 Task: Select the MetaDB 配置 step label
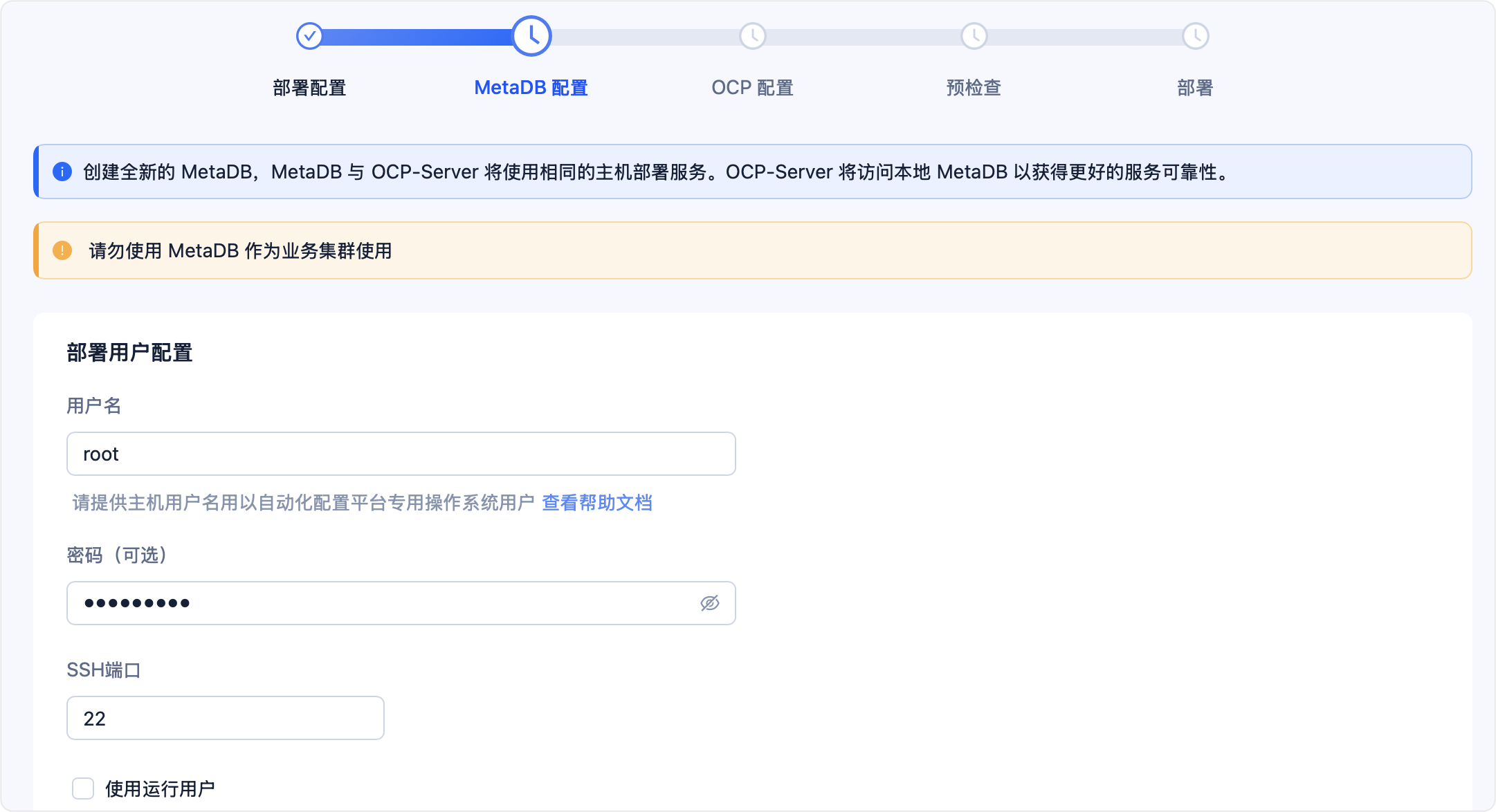[x=531, y=88]
